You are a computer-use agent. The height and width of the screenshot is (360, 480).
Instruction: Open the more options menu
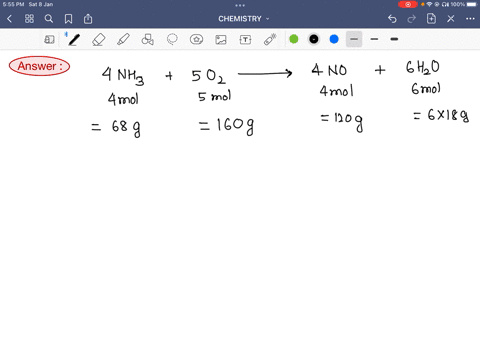click(x=470, y=19)
